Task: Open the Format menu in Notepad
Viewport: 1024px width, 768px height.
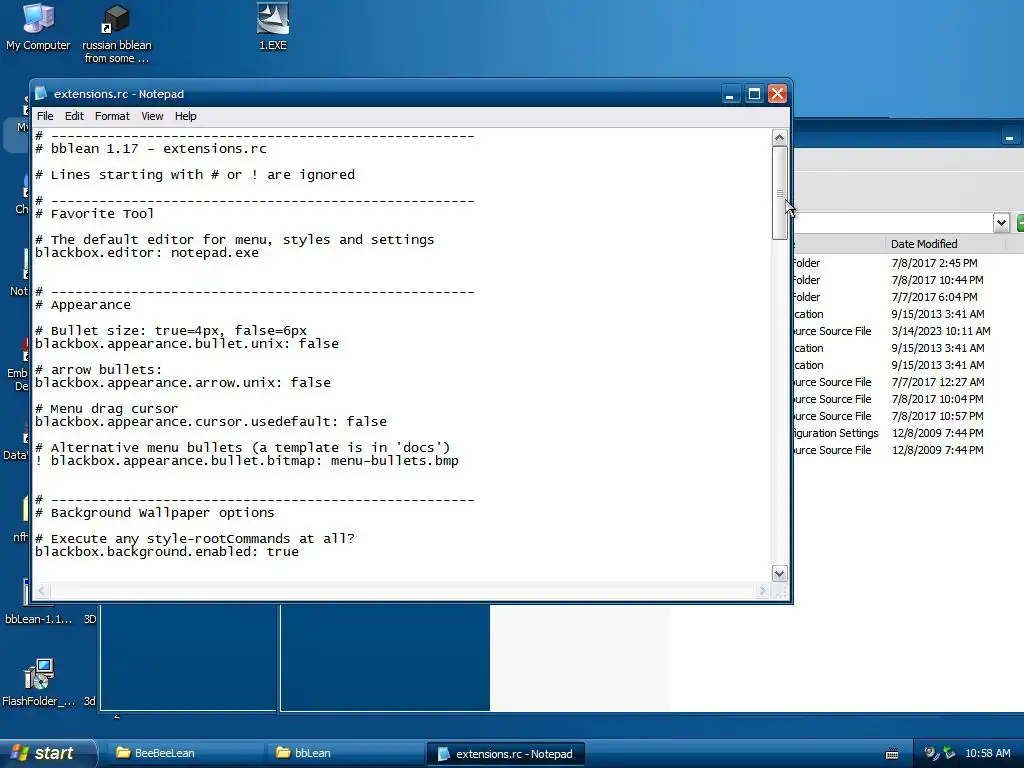Action: 112,116
